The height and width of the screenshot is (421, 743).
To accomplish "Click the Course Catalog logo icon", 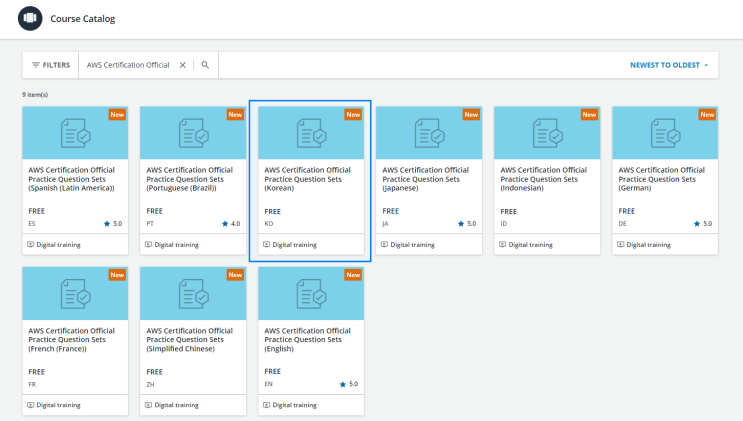I will click(x=30, y=18).
